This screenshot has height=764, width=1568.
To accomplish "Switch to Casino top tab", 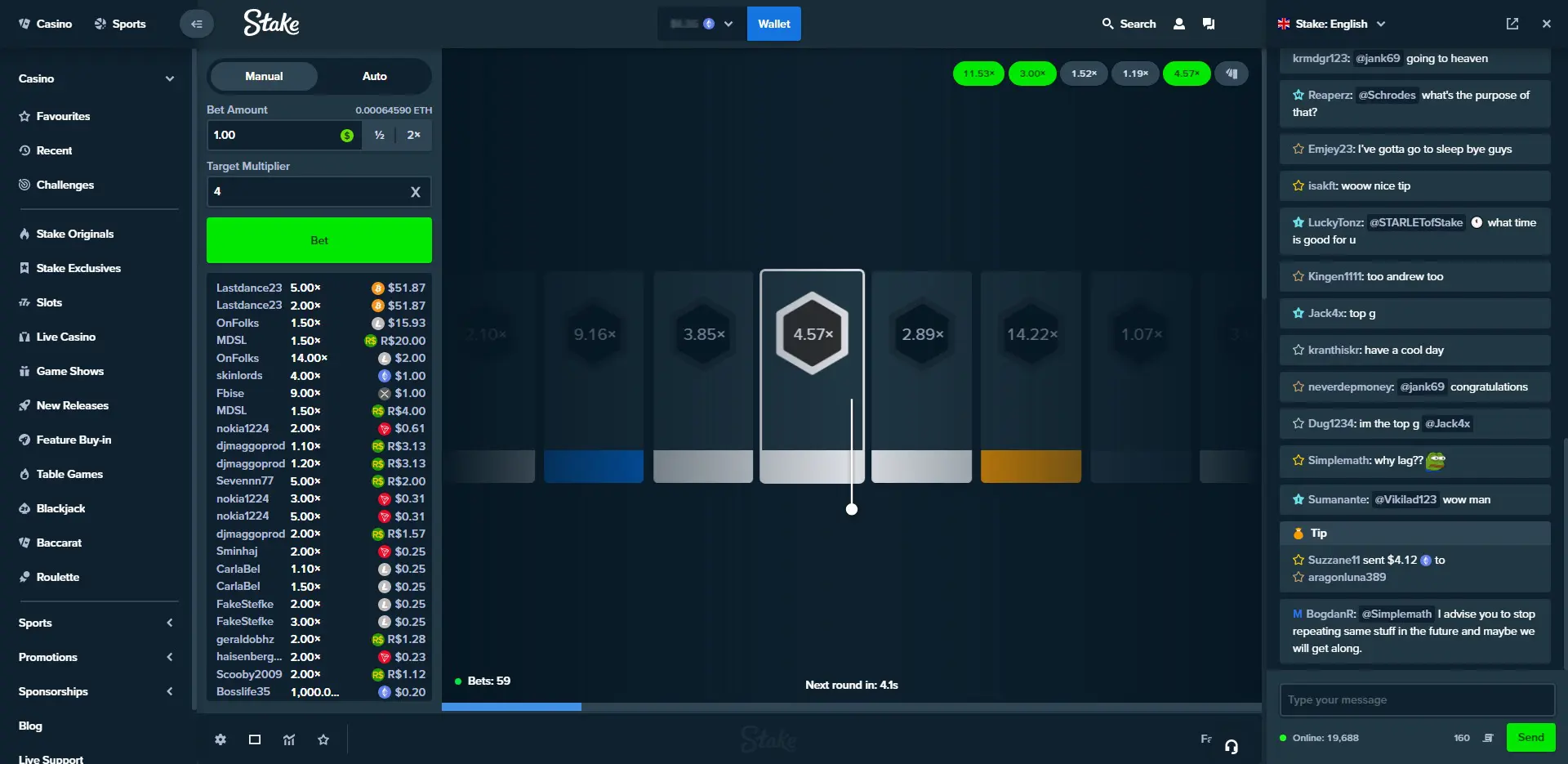I will coord(46,24).
